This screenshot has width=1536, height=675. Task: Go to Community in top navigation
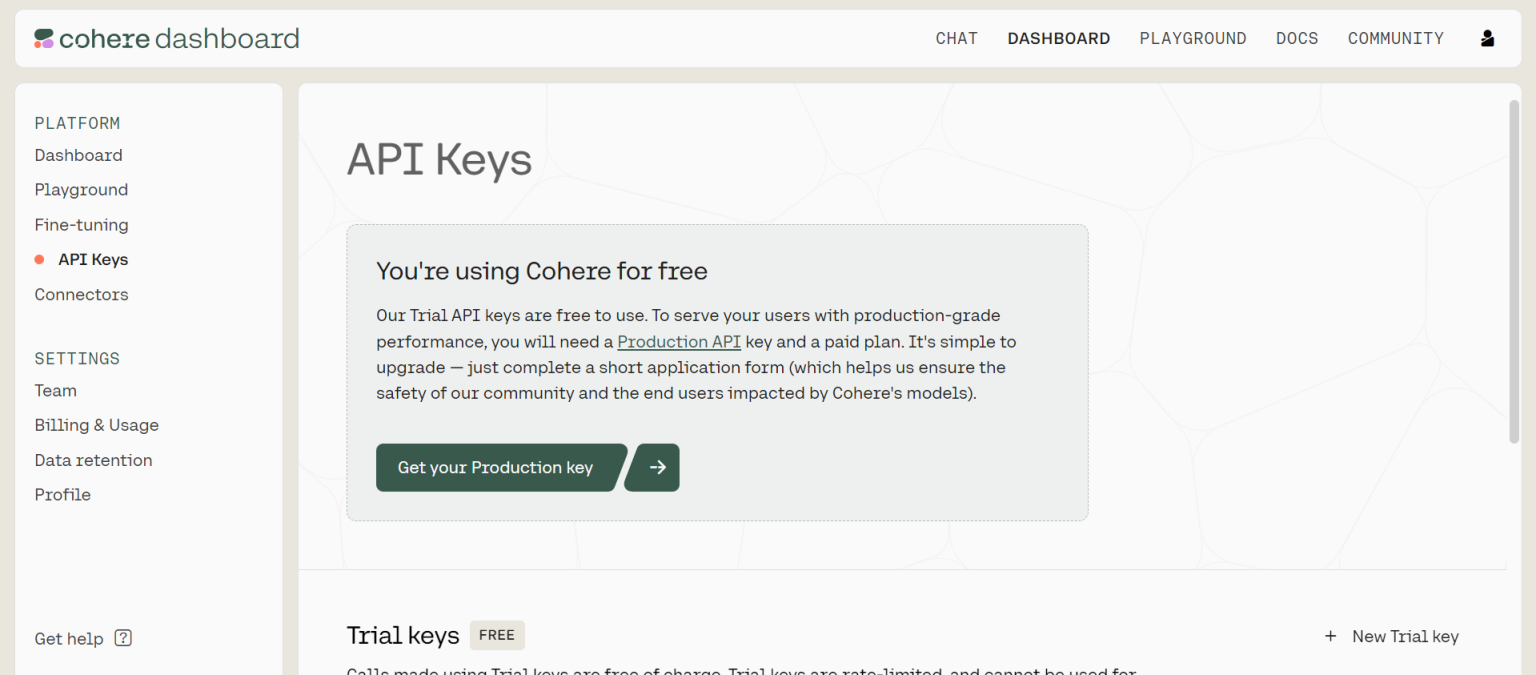point(1395,39)
